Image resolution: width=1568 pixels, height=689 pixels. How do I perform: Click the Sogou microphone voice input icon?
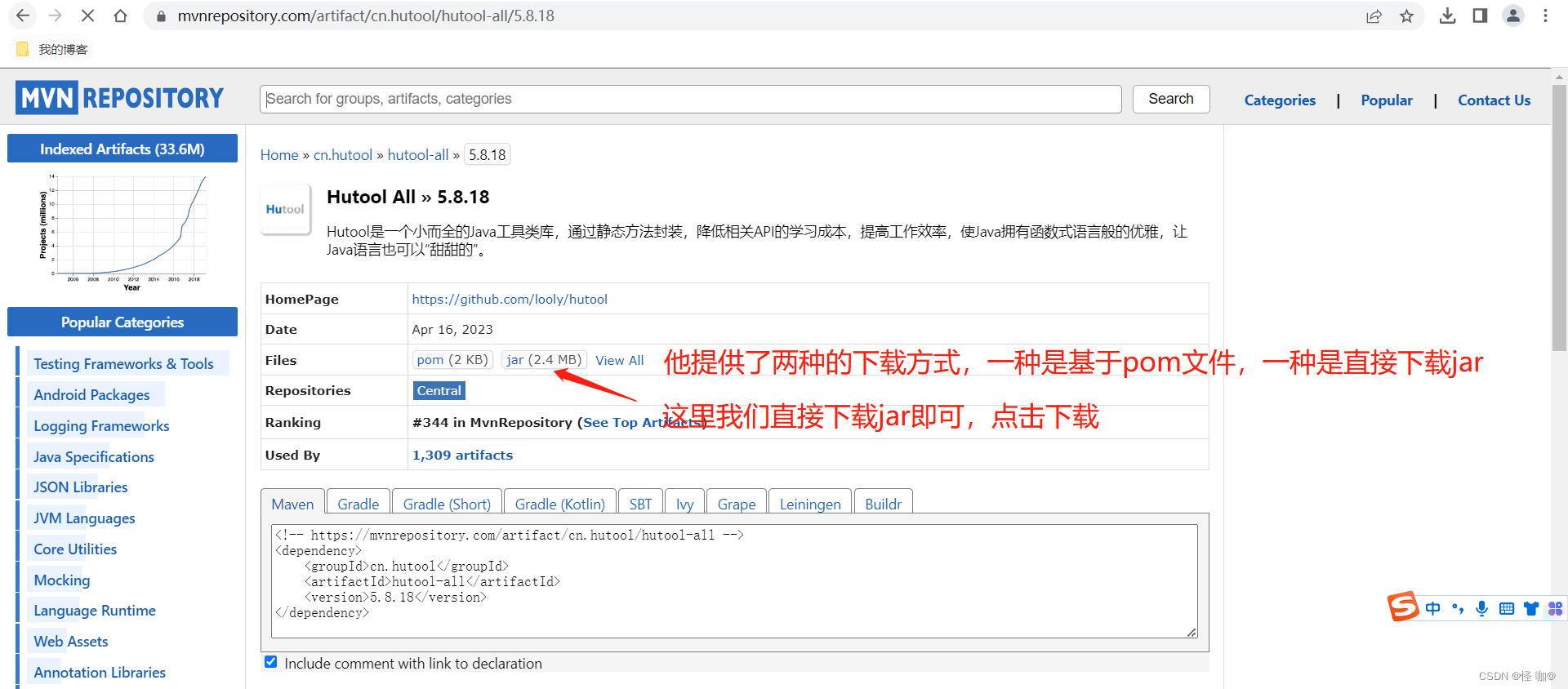click(x=1482, y=608)
